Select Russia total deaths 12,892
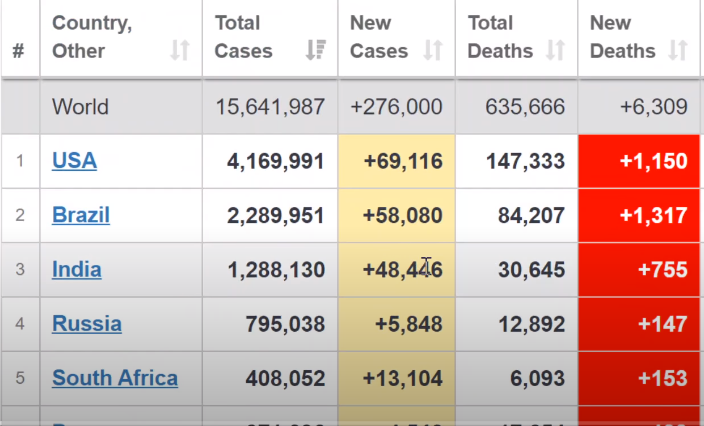Image resolution: width=704 pixels, height=426 pixels. point(532,324)
